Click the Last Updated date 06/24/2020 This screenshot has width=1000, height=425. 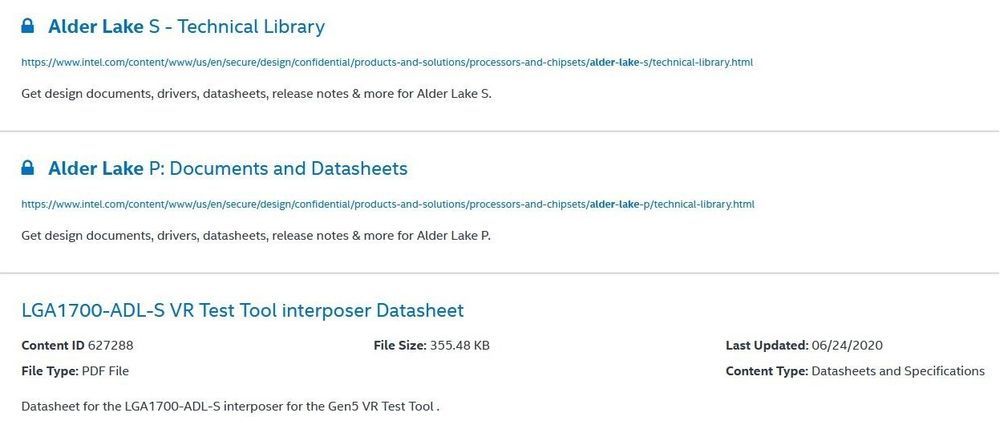point(847,345)
